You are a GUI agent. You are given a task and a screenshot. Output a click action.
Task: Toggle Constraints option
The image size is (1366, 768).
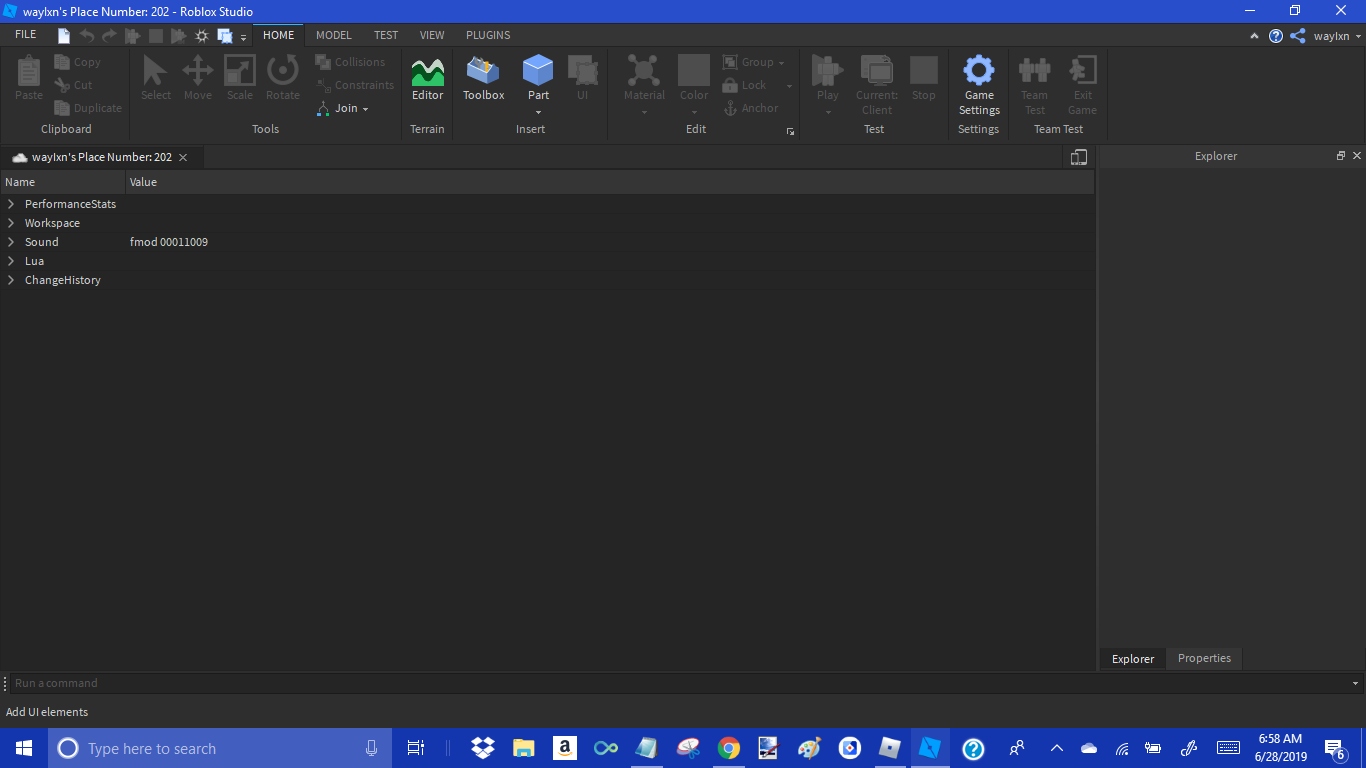click(355, 85)
